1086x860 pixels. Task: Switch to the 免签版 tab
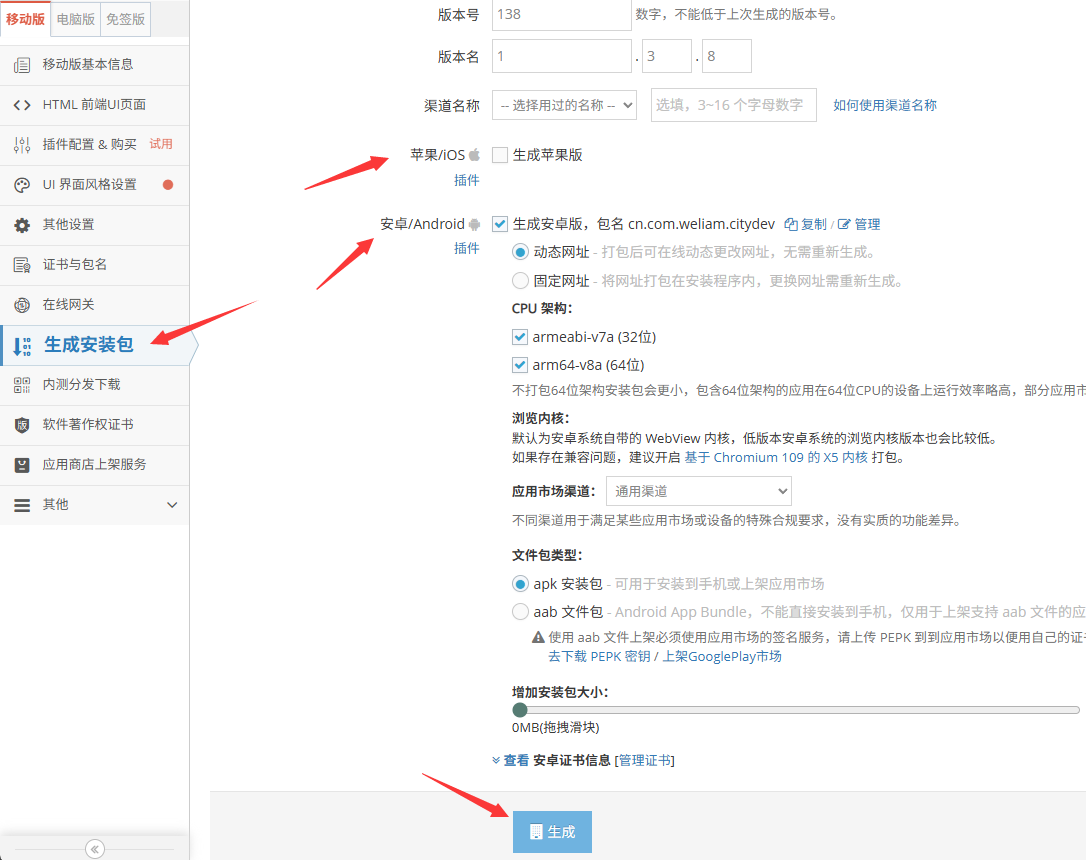click(125, 19)
